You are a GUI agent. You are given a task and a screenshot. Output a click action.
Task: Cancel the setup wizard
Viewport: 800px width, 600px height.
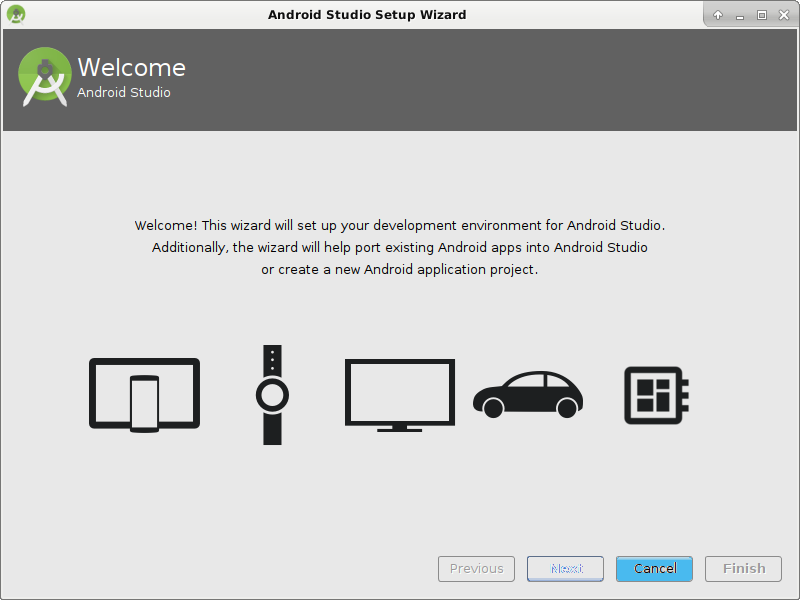coord(654,568)
